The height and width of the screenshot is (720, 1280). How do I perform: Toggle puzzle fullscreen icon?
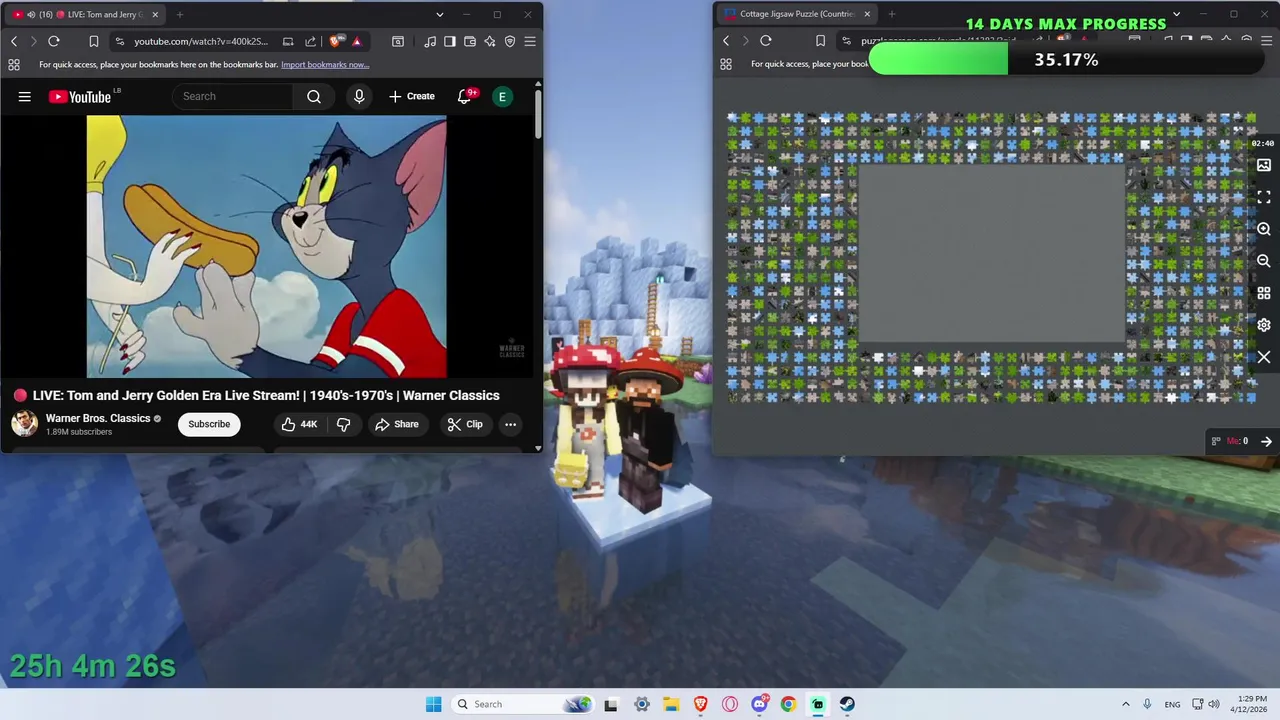click(x=1264, y=197)
